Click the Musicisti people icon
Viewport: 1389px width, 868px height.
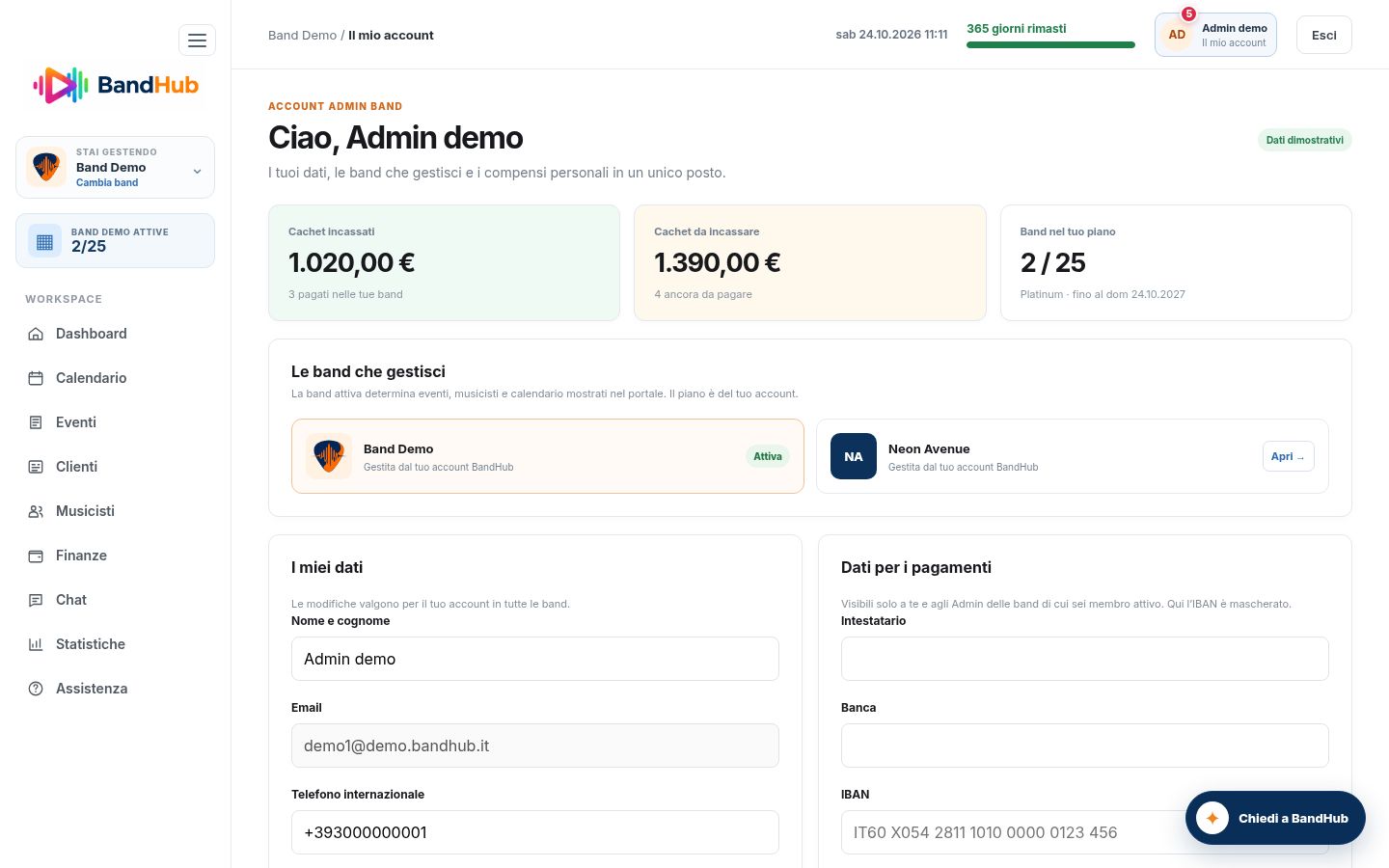pyautogui.click(x=36, y=511)
